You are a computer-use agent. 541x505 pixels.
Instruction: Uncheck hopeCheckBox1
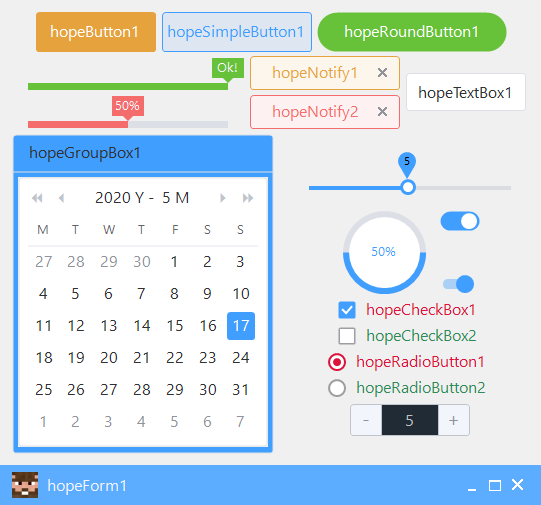click(347, 310)
